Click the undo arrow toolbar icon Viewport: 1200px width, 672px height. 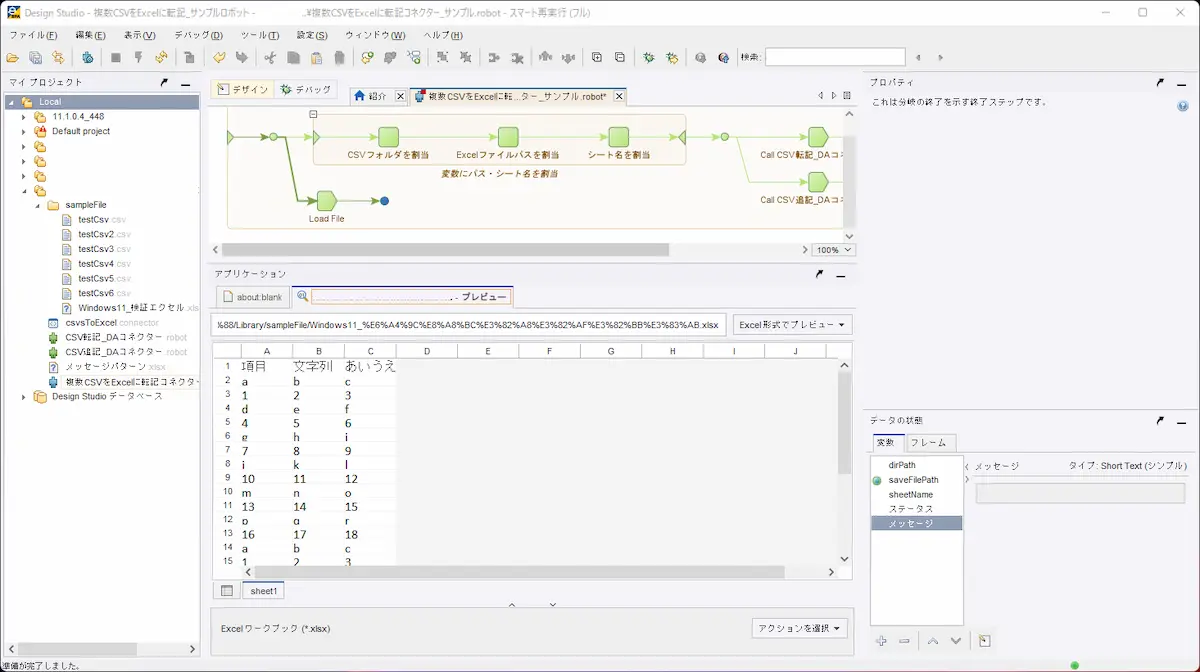coord(218,57)
